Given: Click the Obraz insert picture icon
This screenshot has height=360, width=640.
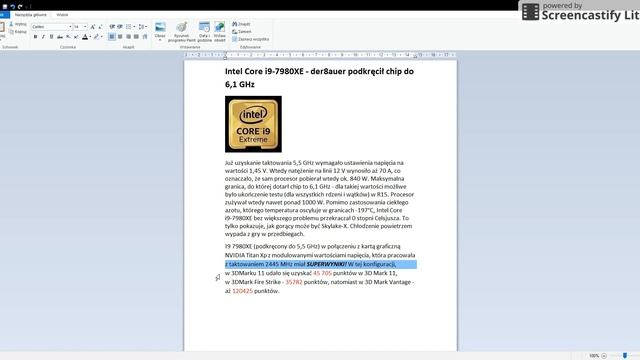Looking at the screenshot, I should (x=160, y=28).
